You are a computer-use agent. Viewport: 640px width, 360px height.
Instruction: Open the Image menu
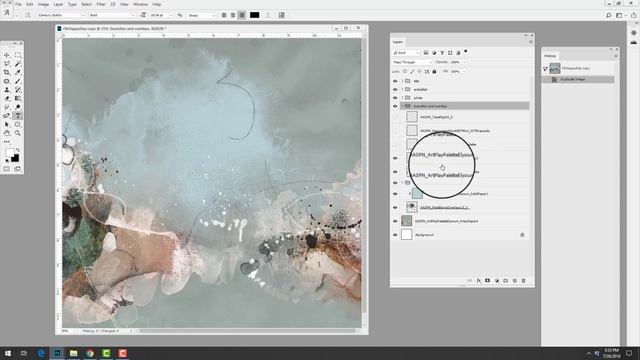(43, 4)
